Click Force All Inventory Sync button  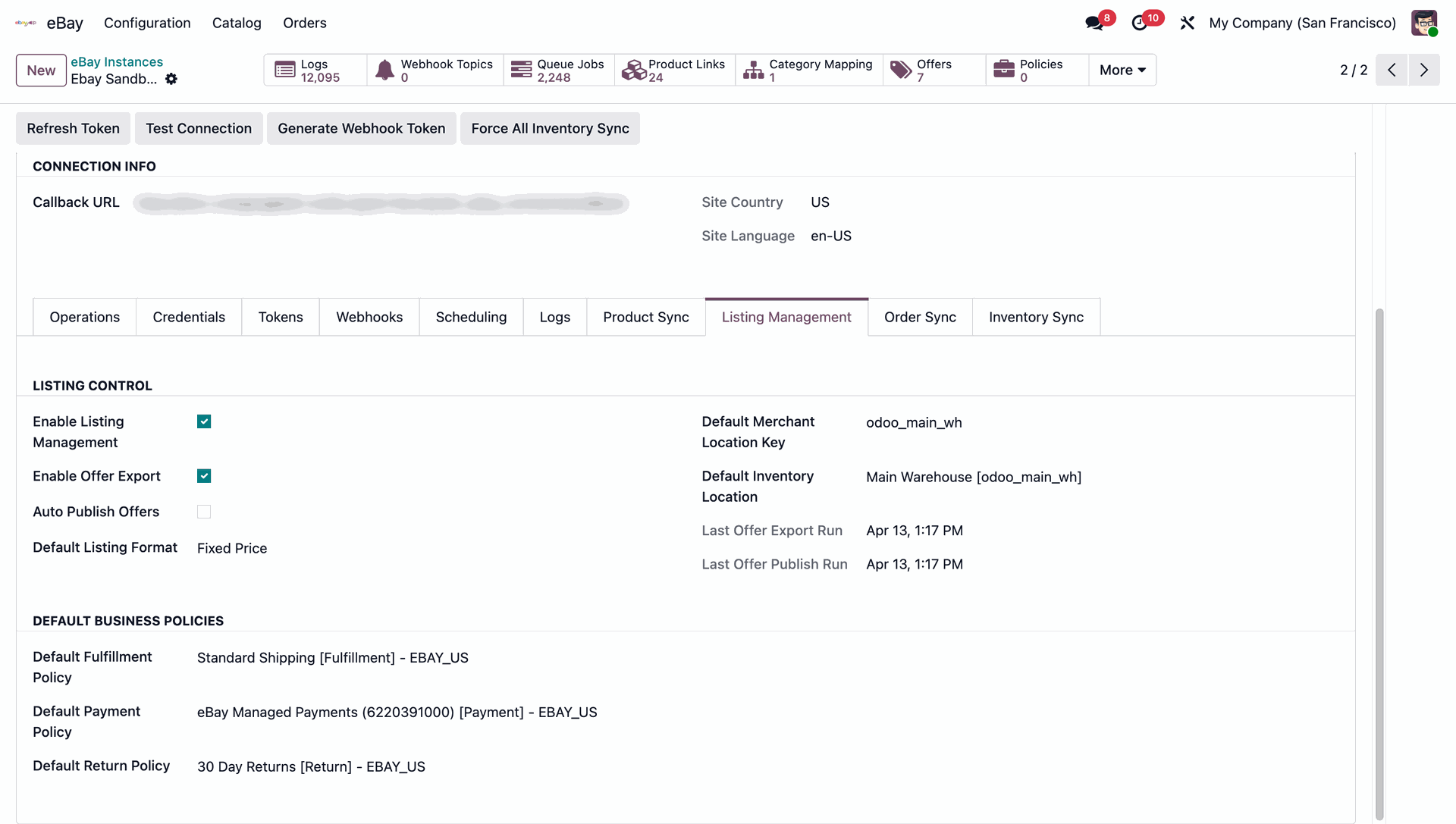[x=550, y=128]
